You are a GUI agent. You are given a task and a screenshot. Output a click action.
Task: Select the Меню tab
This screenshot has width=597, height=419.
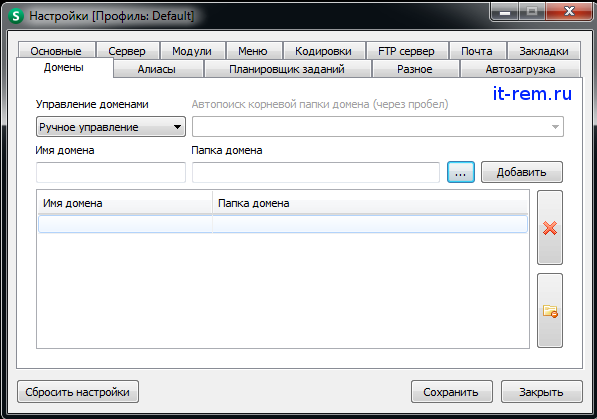(x=253, y=51)
